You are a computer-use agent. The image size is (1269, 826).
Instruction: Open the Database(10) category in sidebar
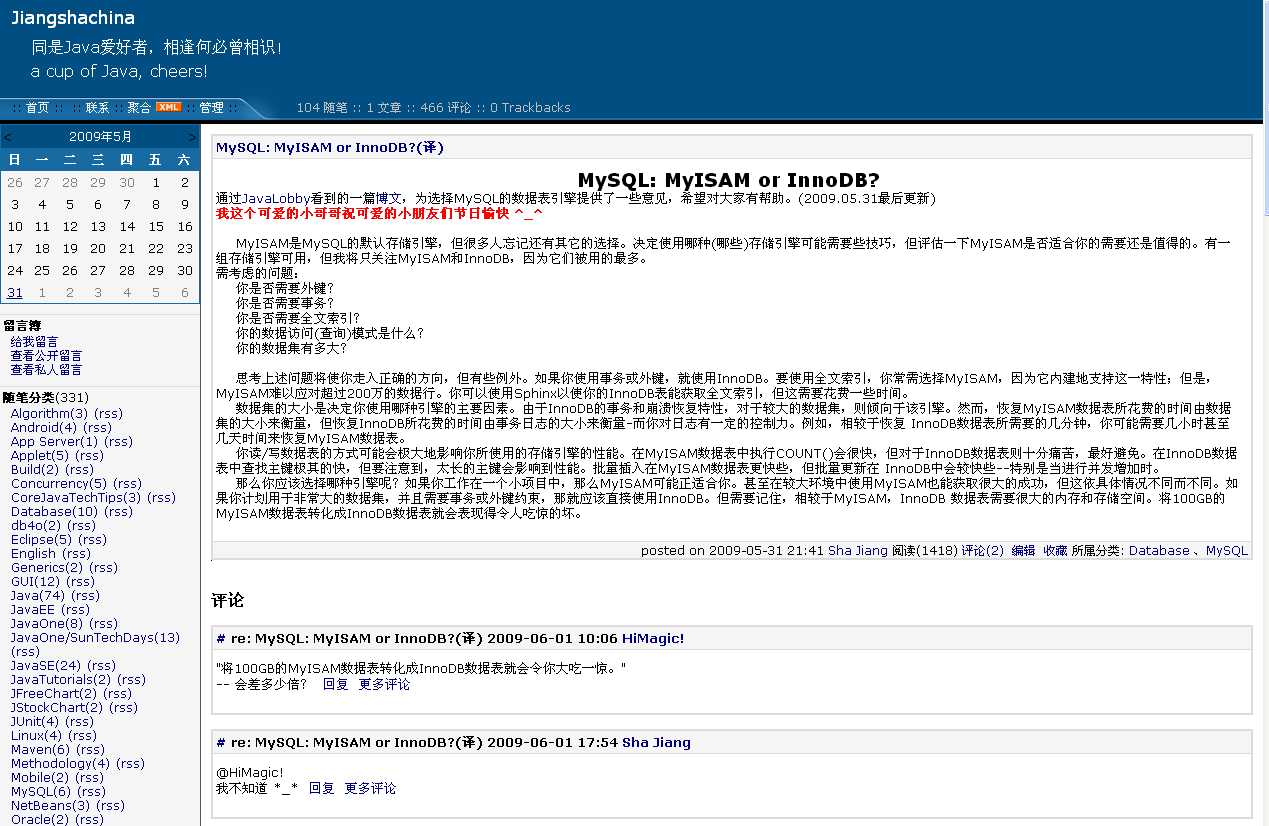pyautogui.click(x=55, y=511)
